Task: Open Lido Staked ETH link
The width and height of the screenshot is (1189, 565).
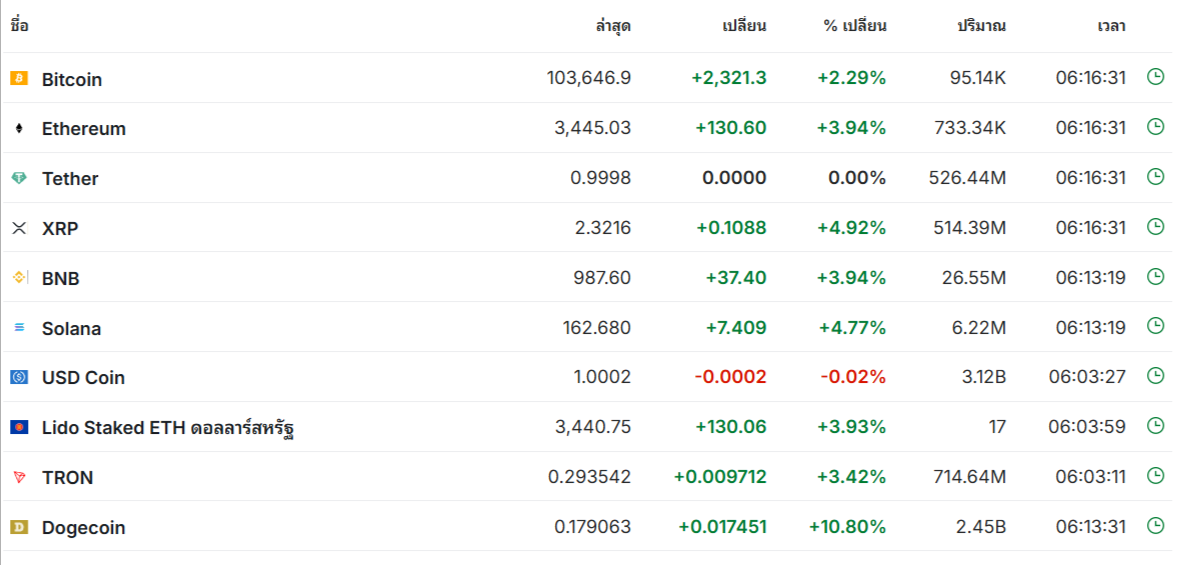Action: tap(167, 428)
